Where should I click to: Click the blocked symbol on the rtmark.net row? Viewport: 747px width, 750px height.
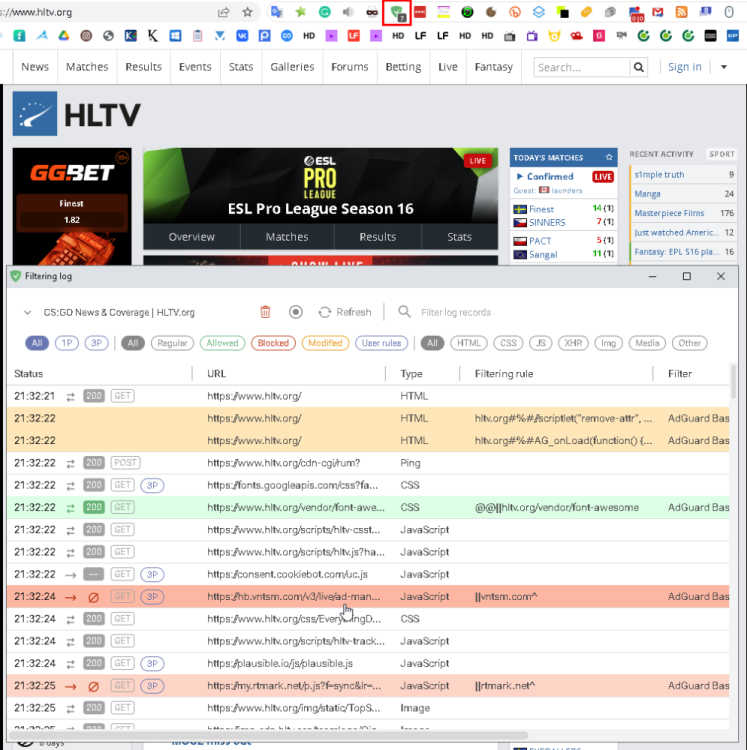[x=94, y=686]
